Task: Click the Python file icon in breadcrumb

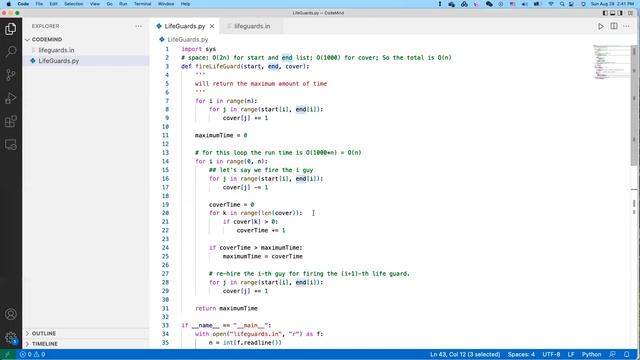Action: tap(162, 40)
